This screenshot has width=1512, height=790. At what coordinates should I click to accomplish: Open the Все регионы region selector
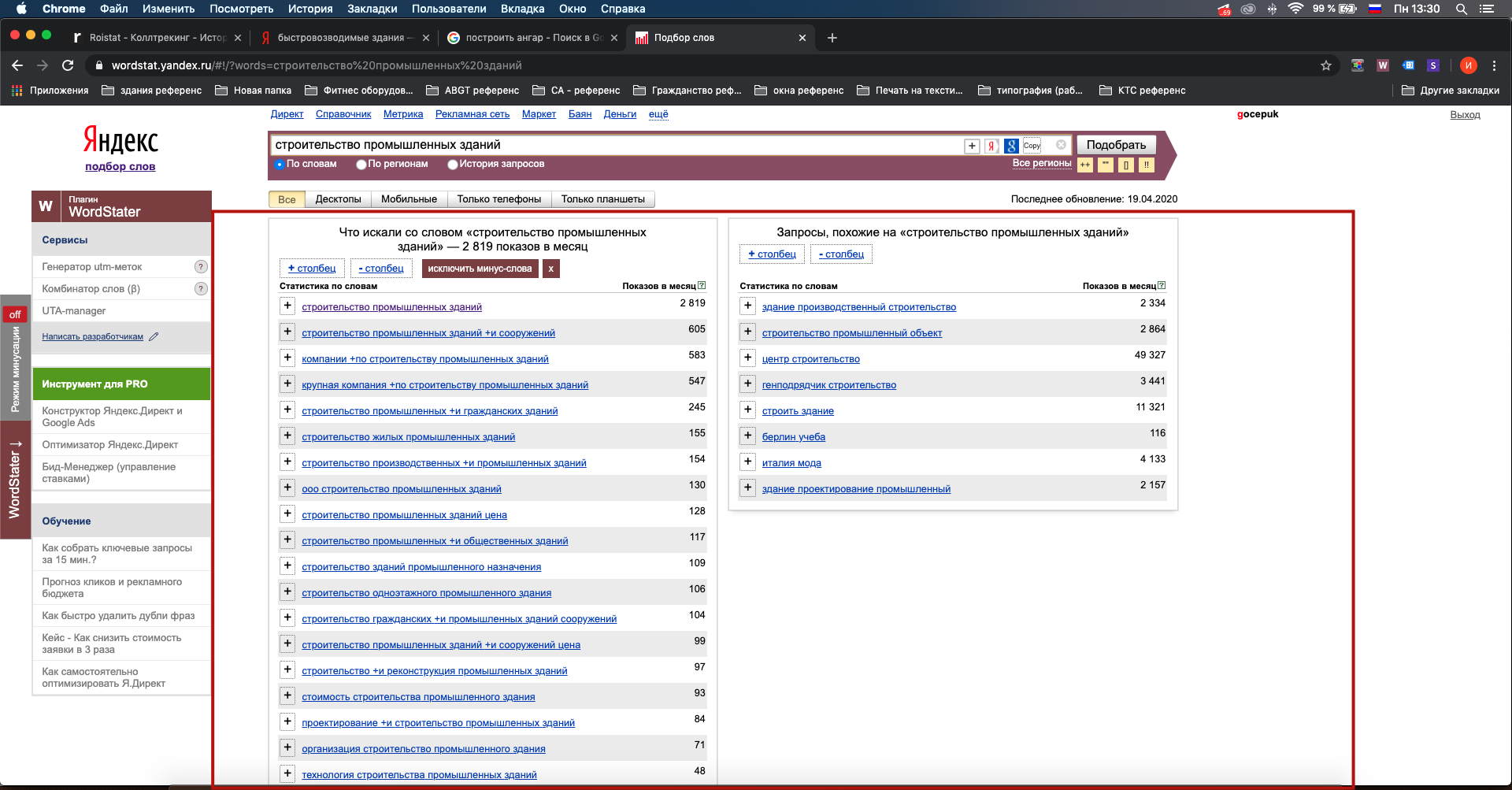pyautogui.click(x=1042, y=163)
